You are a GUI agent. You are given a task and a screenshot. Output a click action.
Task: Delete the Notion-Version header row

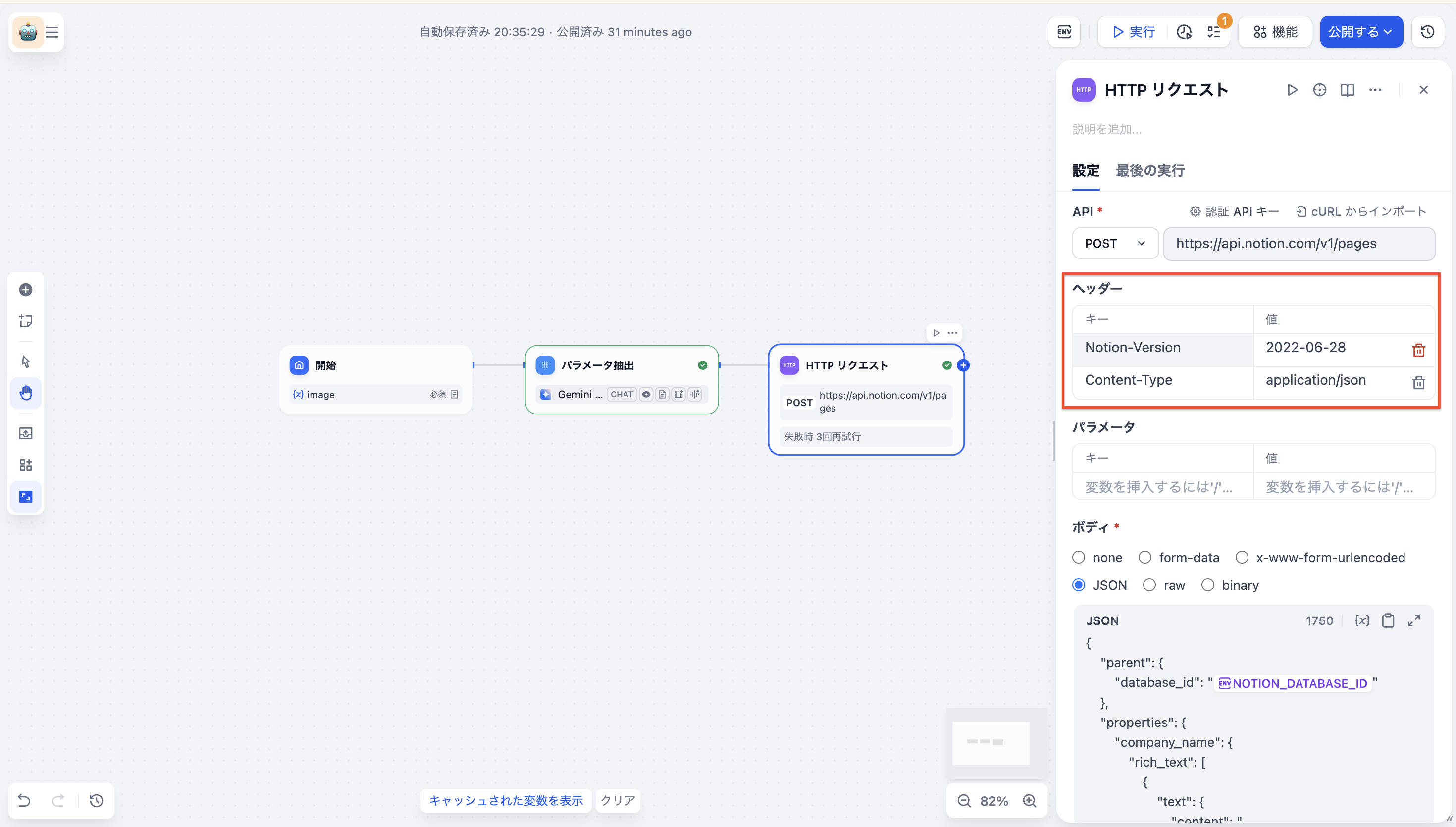(x=1418, y=349)
